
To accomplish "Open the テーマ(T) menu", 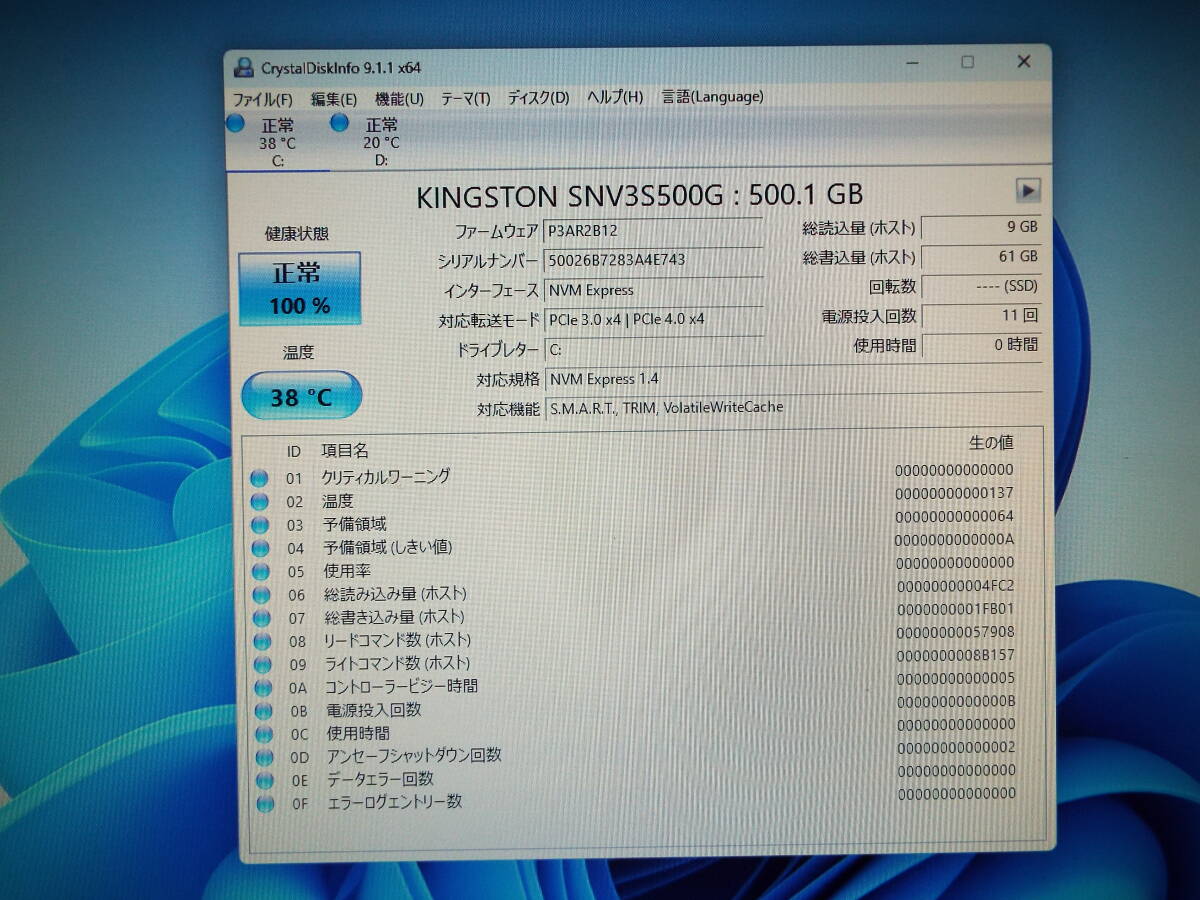I will point(466,98).
